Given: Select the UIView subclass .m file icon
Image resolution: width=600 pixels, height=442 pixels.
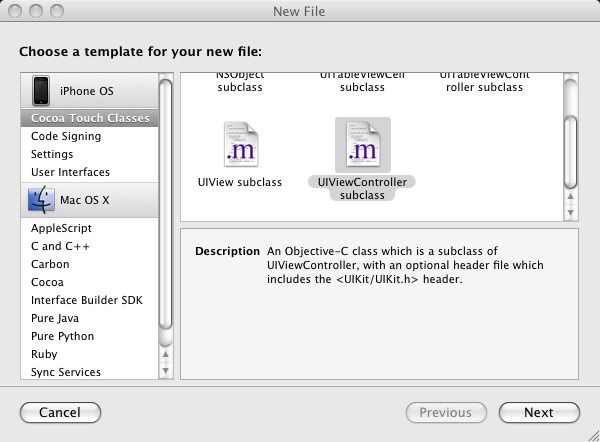Looking at the screenshot, I should click(x=241, y=144).
